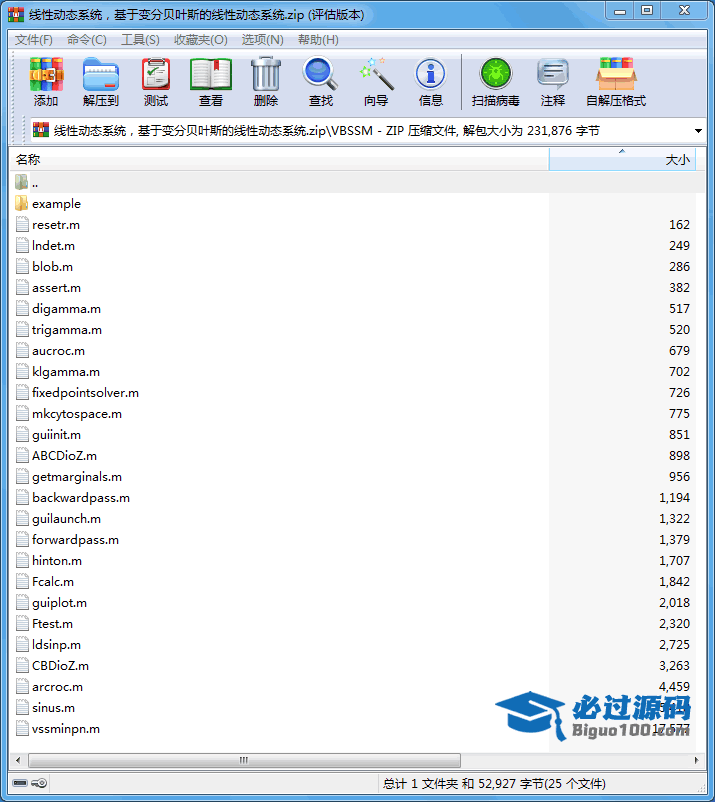Select file Ftest.m
The image size is (715, 802).
coord(52,623)
